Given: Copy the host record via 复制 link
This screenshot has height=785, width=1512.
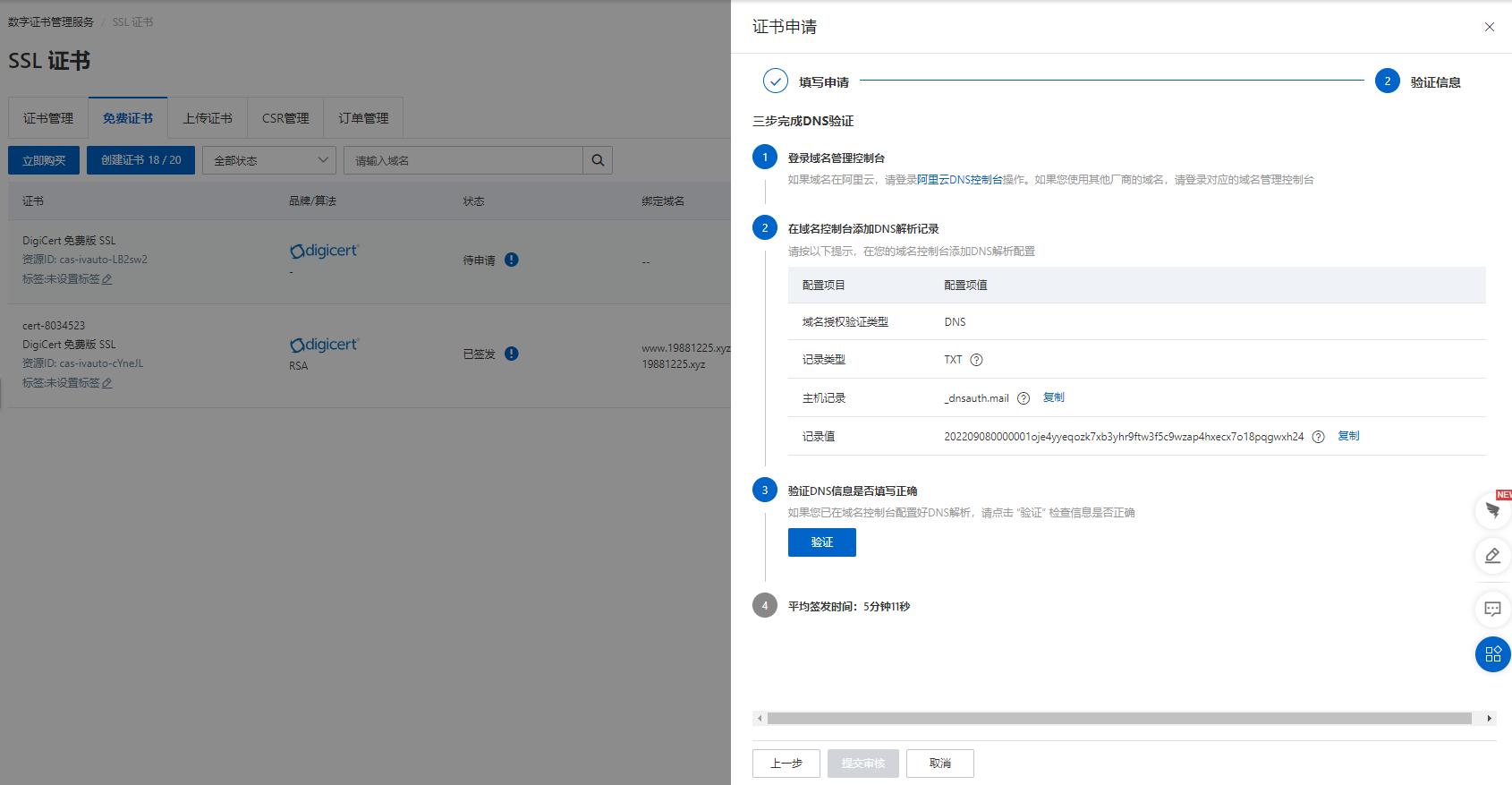Looking at the screenshot, I should coord(1054,397).
